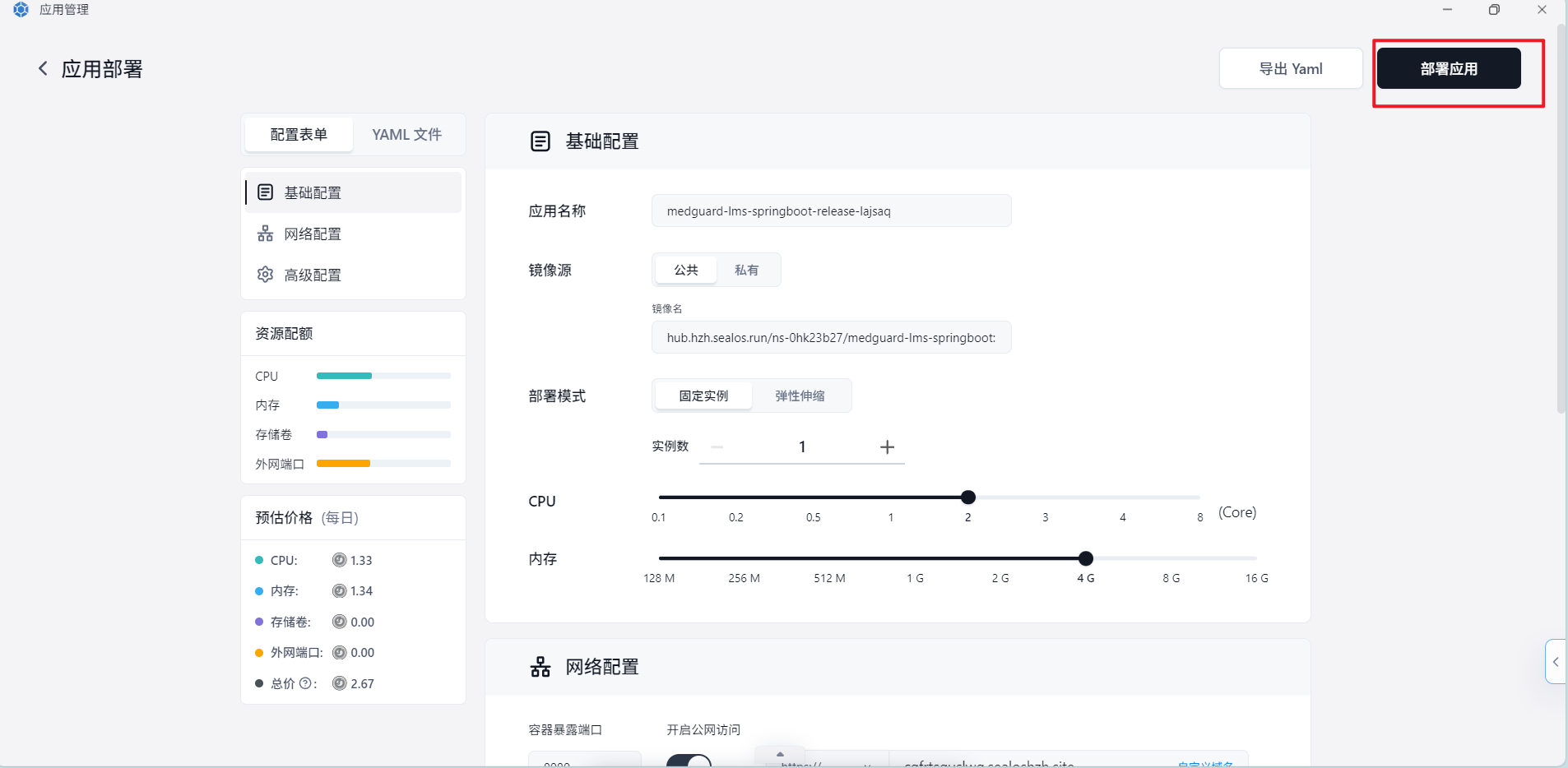
Task: Switch to the 配置表单 tab
Action: pyautogui.click(x=299, y=134)
